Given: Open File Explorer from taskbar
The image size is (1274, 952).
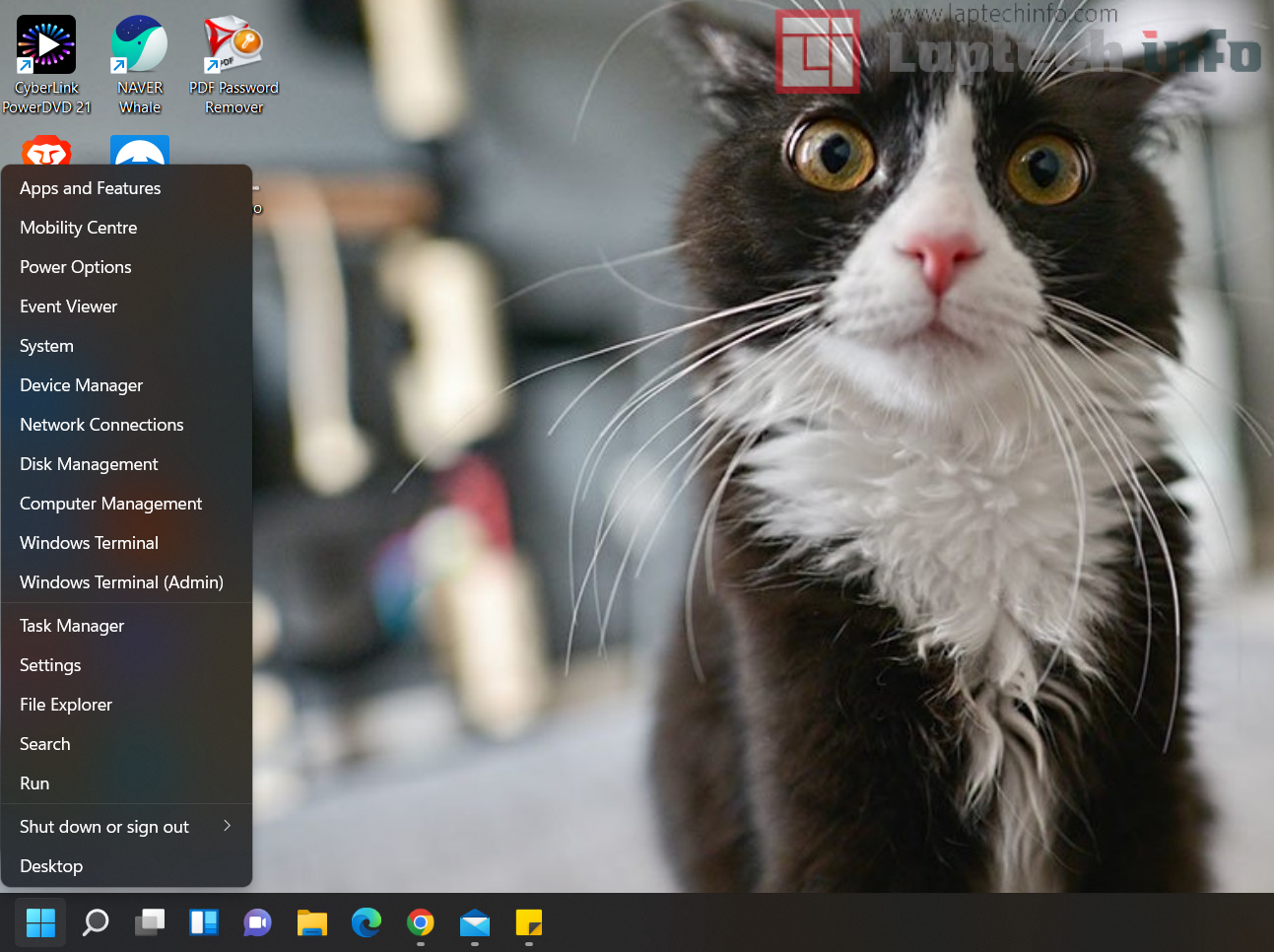Looking at the screenshot, I should [x=312, y=922].
